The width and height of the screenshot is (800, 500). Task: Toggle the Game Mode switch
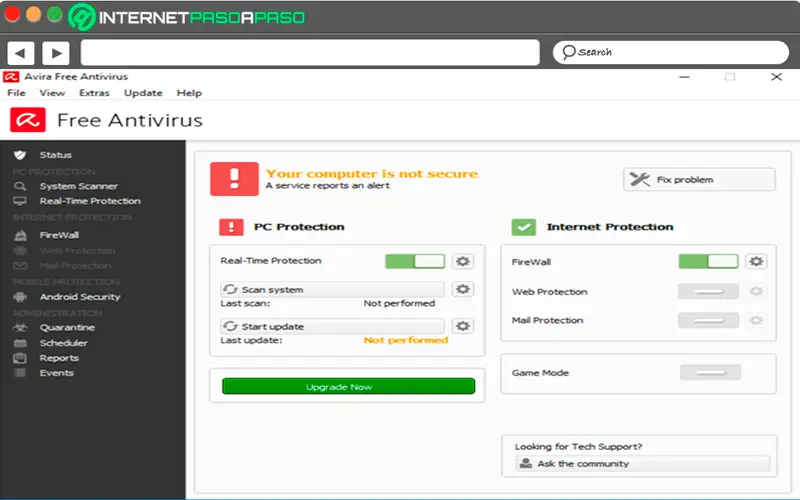point(710,372)
